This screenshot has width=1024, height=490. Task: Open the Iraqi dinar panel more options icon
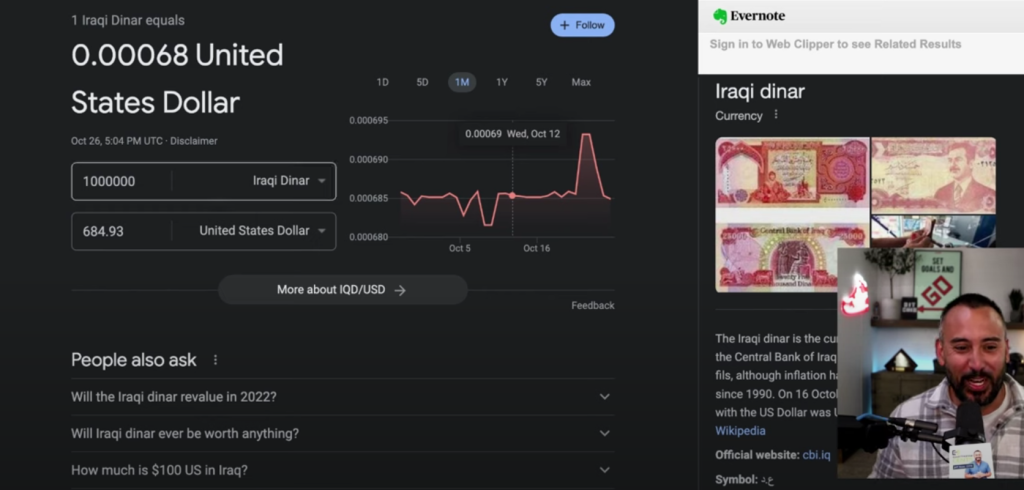(x=776, y=114)
